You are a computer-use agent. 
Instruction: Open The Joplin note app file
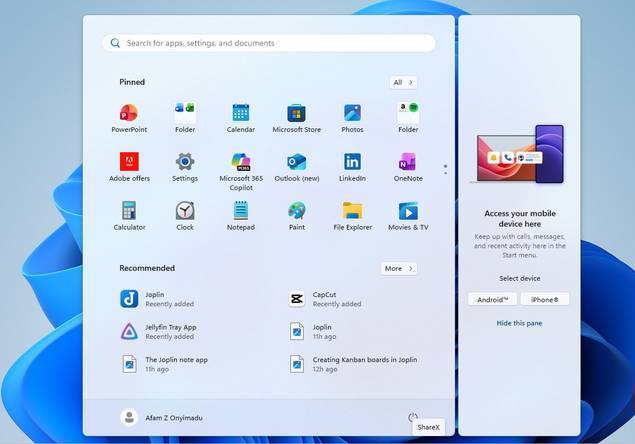tap(164, 364)
